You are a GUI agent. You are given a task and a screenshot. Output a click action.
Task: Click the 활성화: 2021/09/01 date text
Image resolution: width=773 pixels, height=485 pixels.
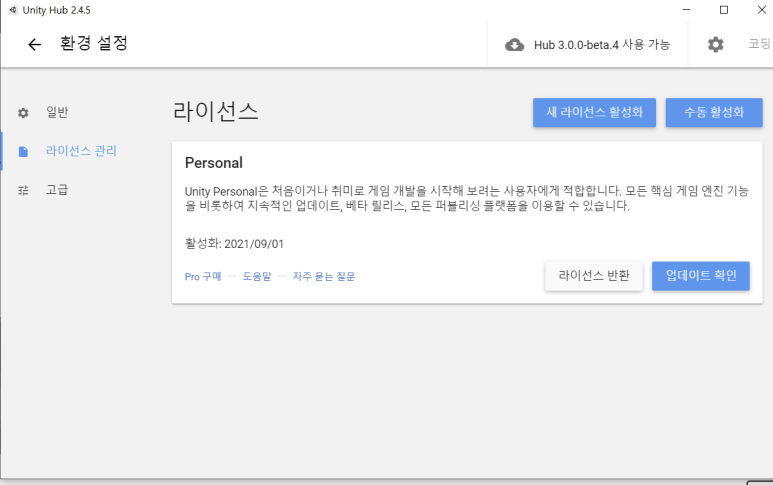[x=234, y=244]
